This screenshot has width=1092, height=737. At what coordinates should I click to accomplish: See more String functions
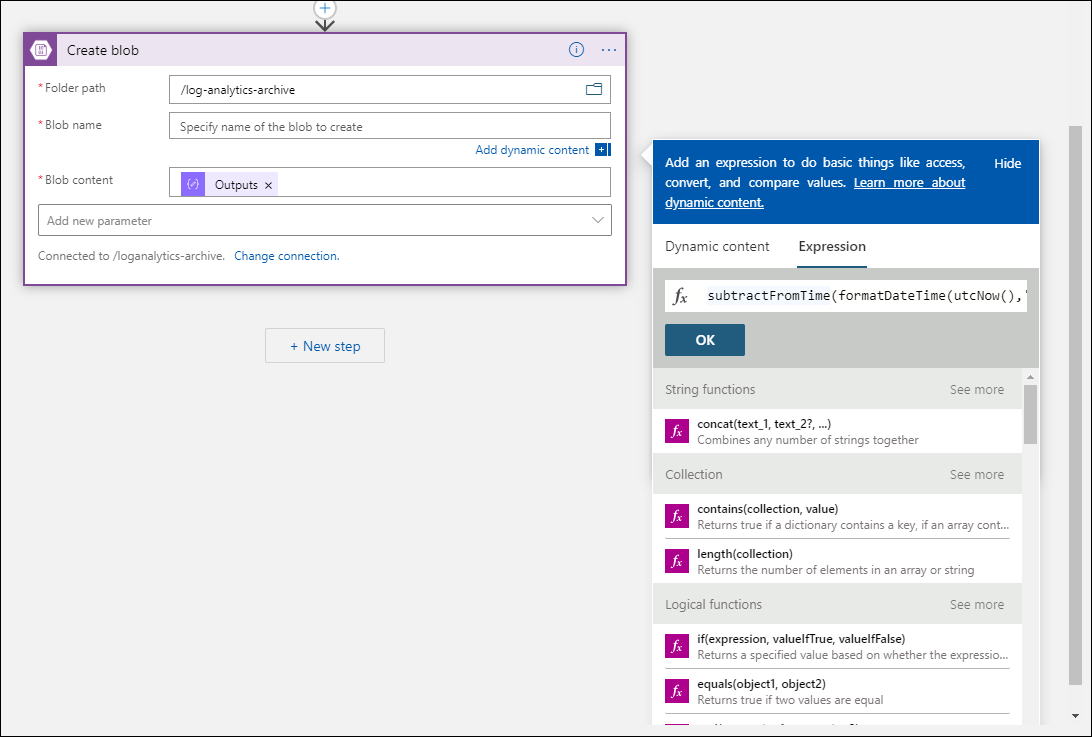[x=977, y=389]
